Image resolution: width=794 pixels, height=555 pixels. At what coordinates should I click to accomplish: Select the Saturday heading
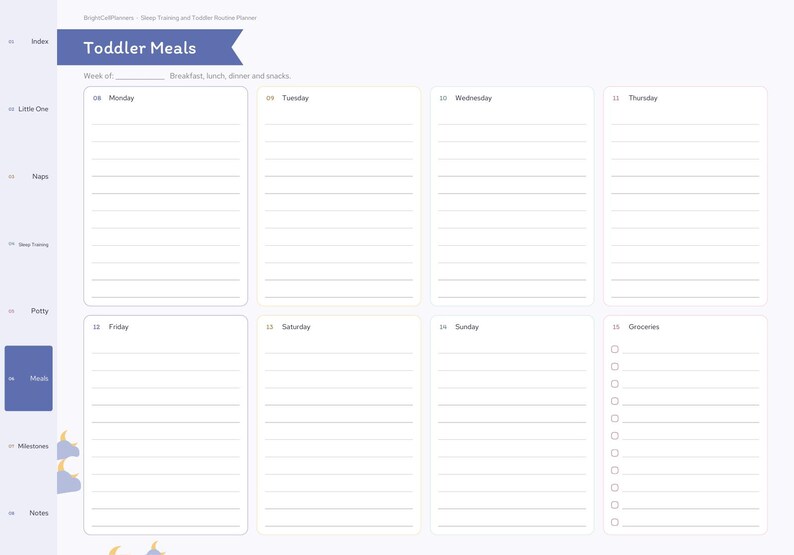[296, 327]
